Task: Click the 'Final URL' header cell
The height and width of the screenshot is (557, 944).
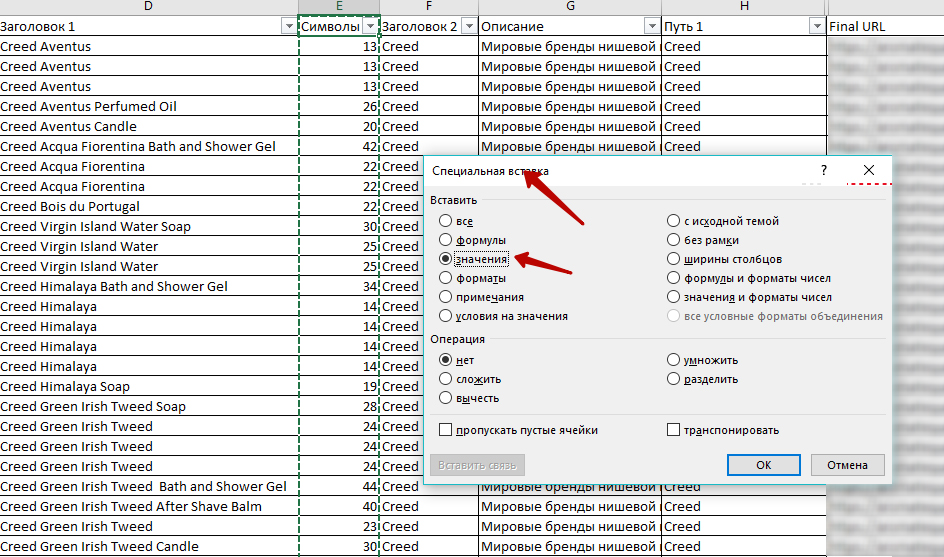Action: [886, 26]
